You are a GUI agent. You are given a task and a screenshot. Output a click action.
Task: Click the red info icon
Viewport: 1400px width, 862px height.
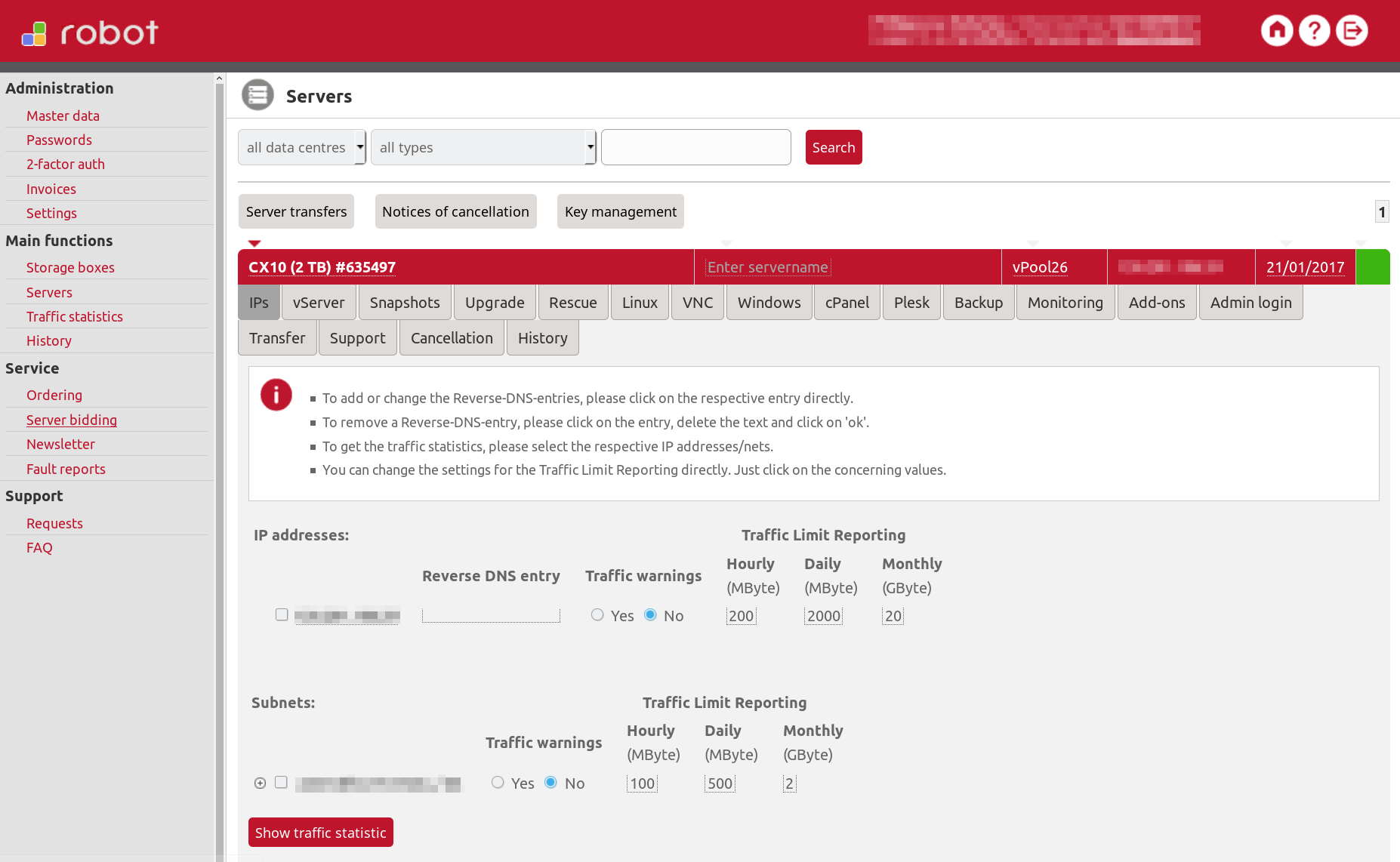pos(276,395)
